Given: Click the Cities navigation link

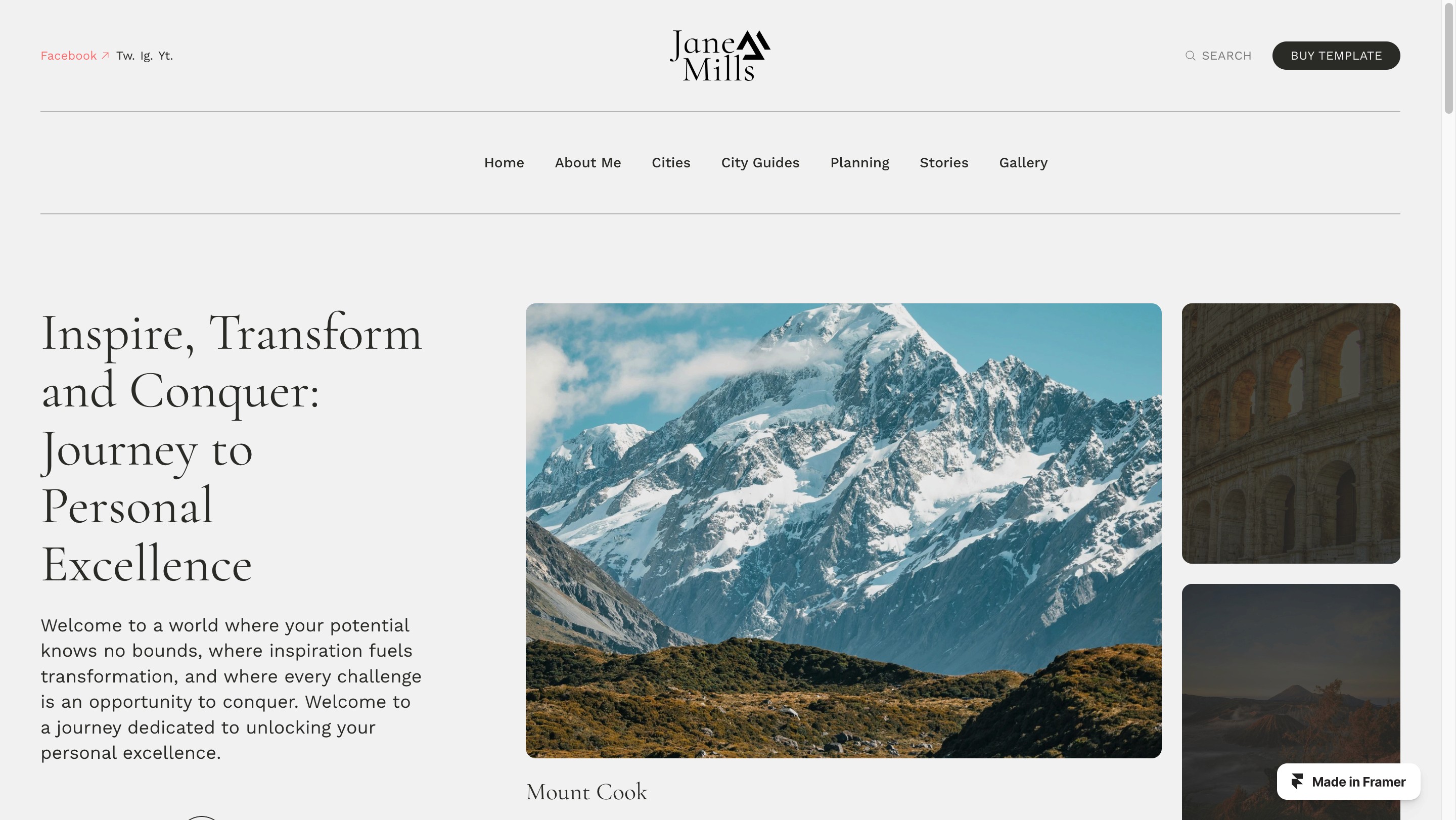Looking at the screenshot, I should click(x=671, y=162).
